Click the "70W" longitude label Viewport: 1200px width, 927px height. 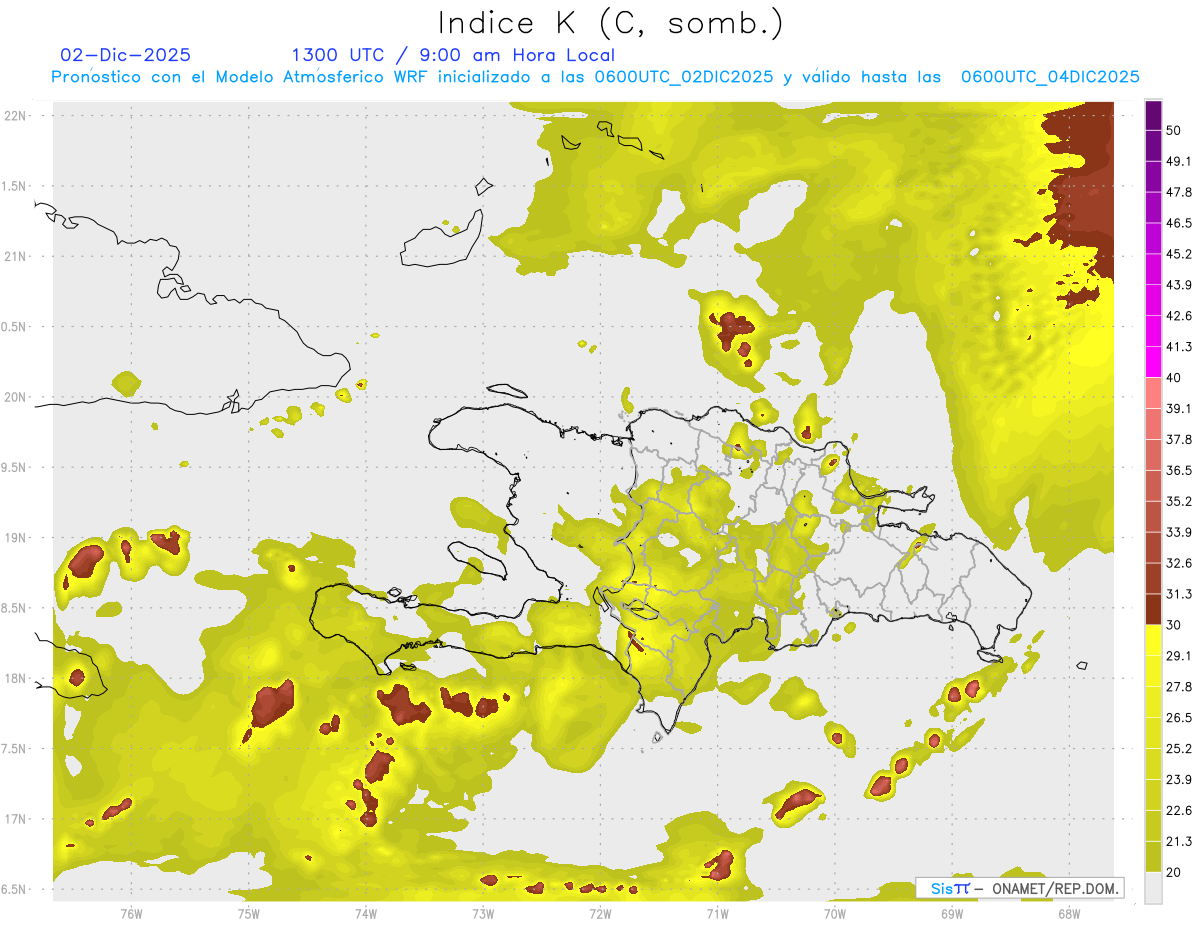[835, 913]
